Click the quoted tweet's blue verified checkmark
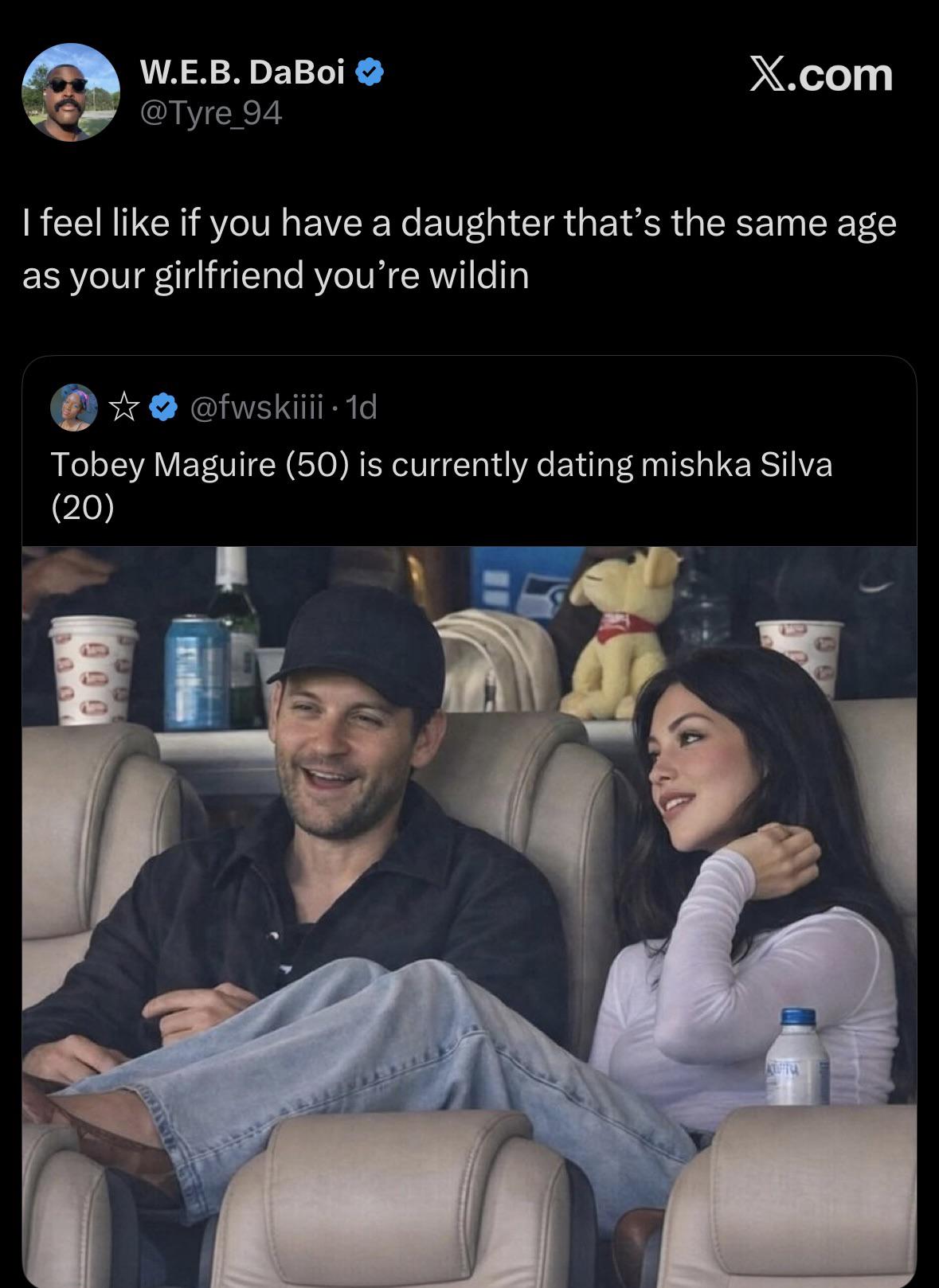The image size is (939, 1288). tap(164, 408)
